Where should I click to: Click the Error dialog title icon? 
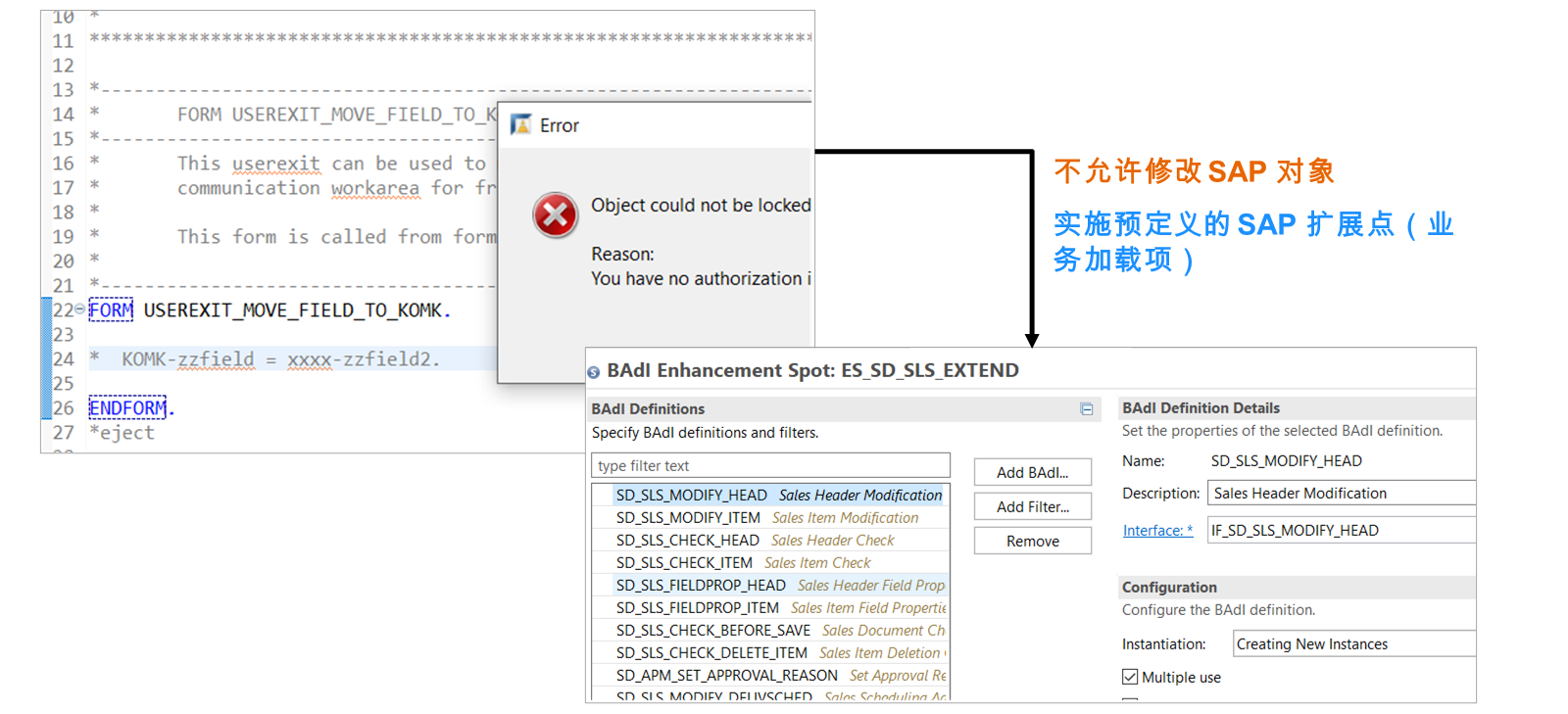(x=521, y=124)
